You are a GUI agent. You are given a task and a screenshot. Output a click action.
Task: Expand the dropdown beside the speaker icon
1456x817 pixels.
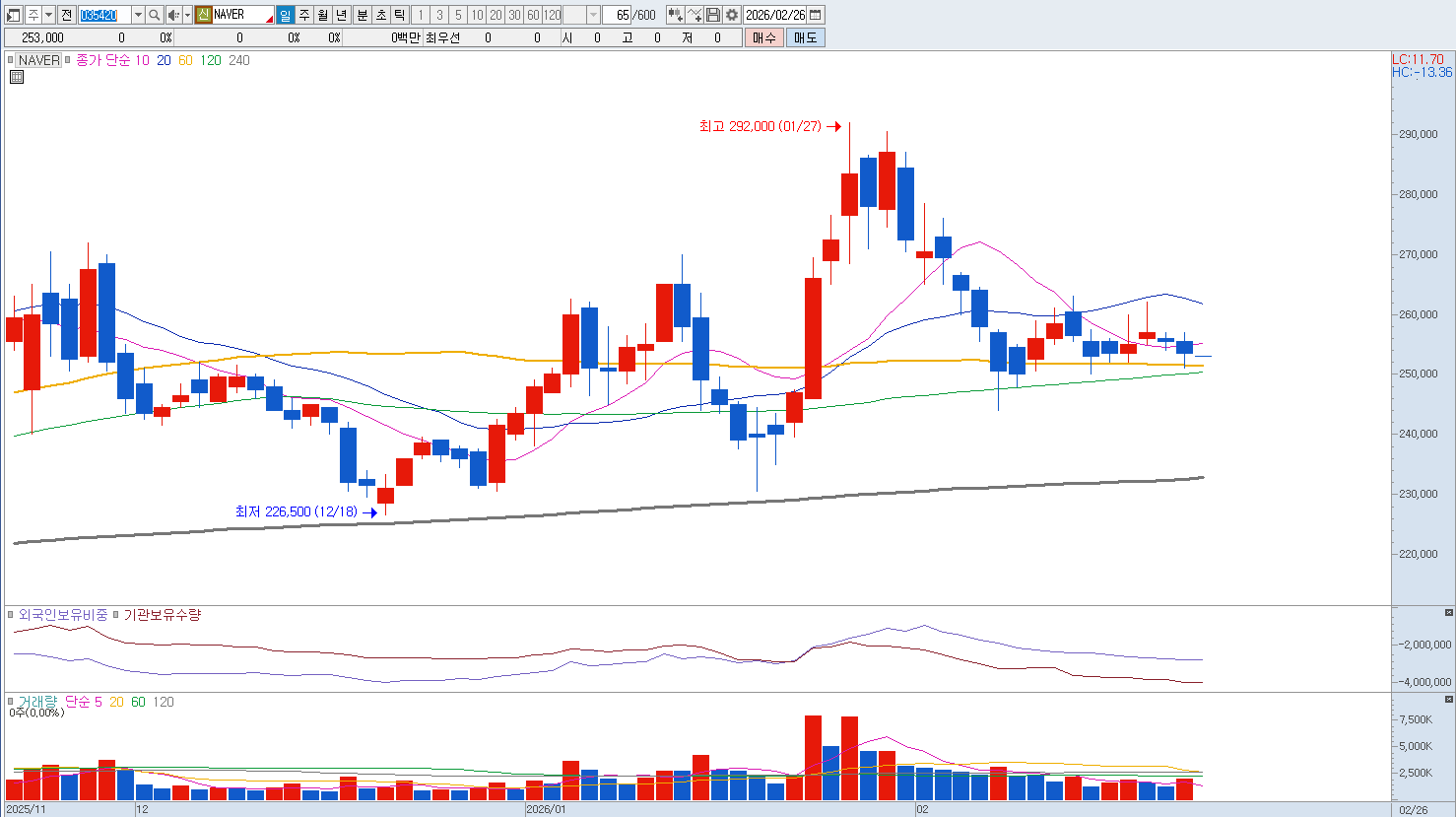click(187, 15)
